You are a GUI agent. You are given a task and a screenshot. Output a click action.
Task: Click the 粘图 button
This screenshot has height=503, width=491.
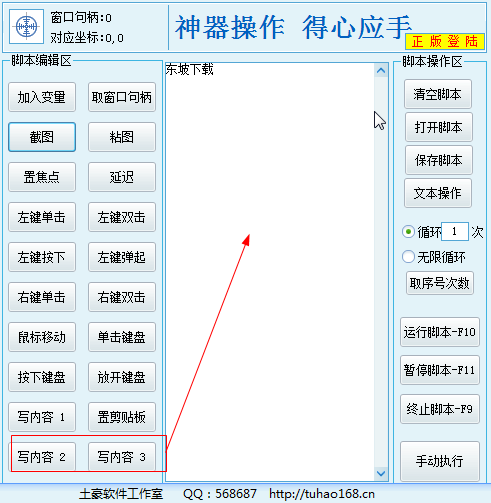(x=122, y=137)
